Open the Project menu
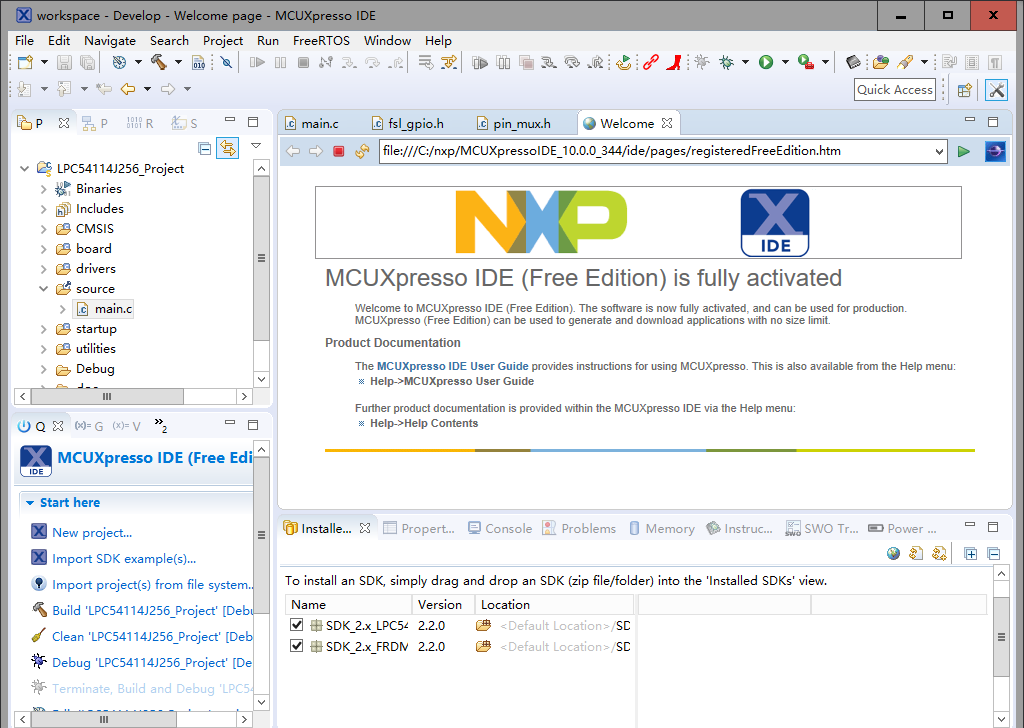Viewport: 1024px width, 728px height. 223,40
